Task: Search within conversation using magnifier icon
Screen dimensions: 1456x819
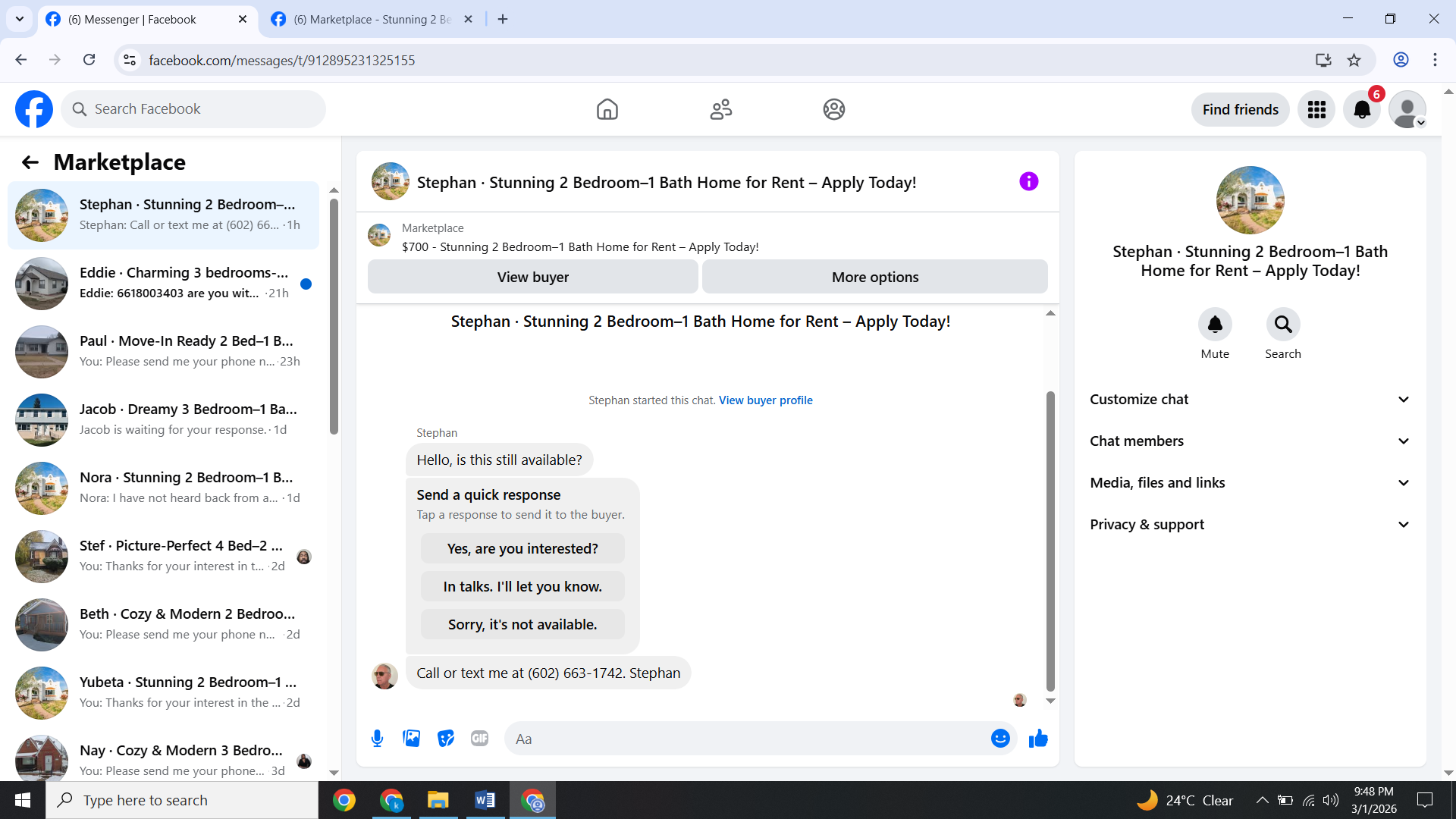Action: coord(1282,325)
